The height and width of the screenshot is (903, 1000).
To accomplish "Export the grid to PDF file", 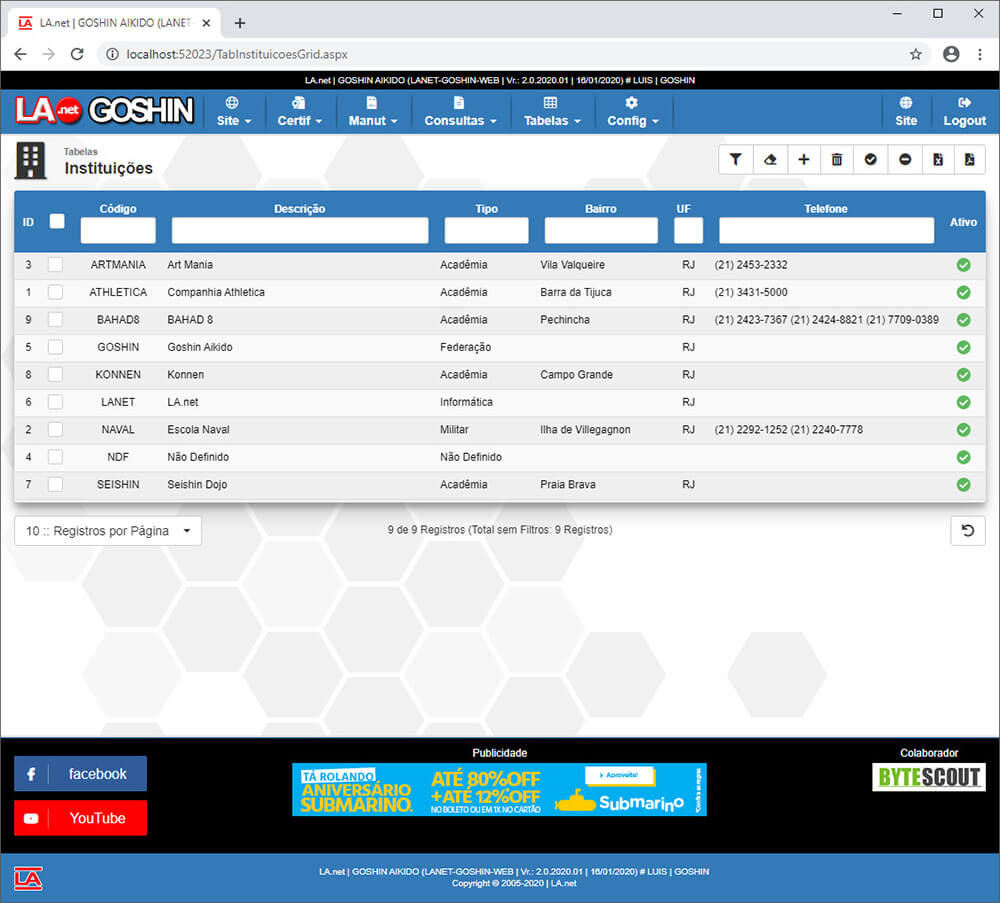I will 969,160.
